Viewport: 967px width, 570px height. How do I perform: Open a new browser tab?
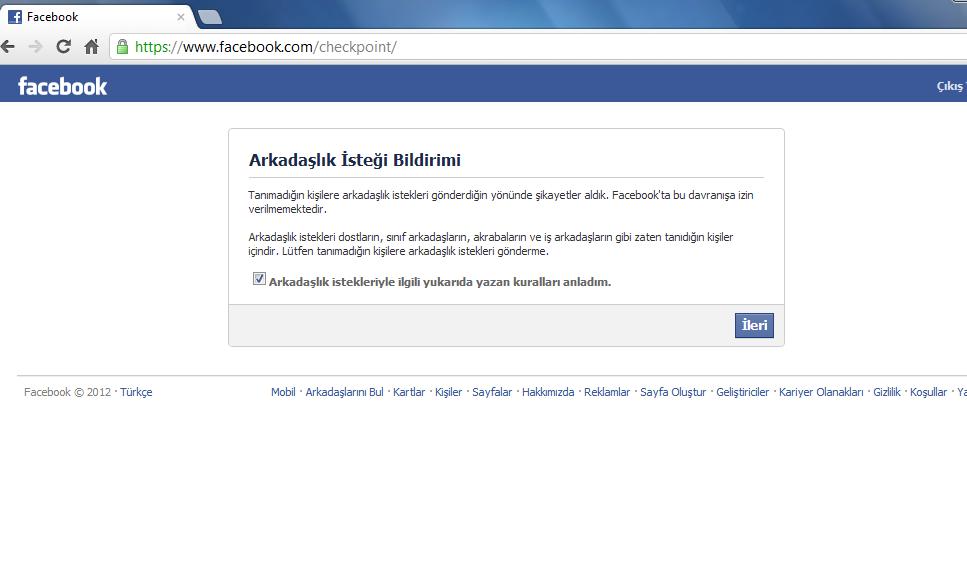point(210,17)
